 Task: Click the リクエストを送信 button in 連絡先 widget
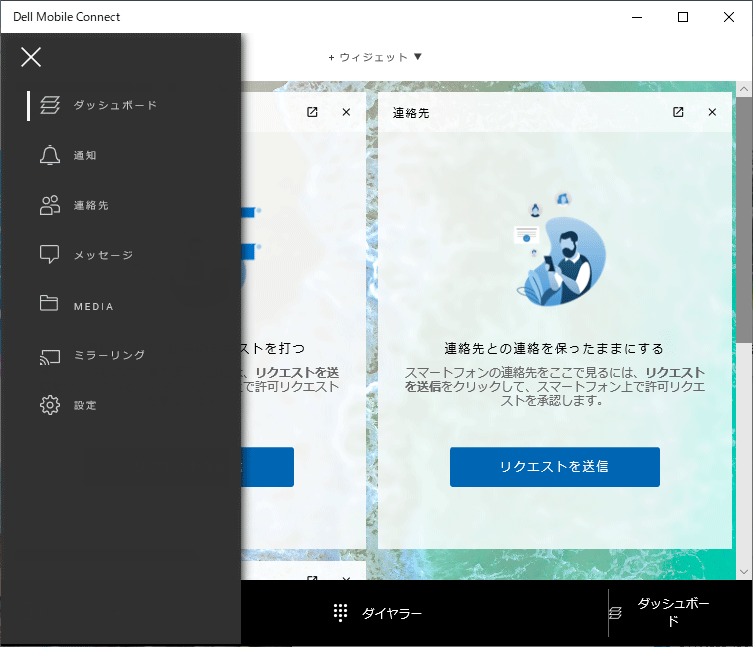click(555, 467)
